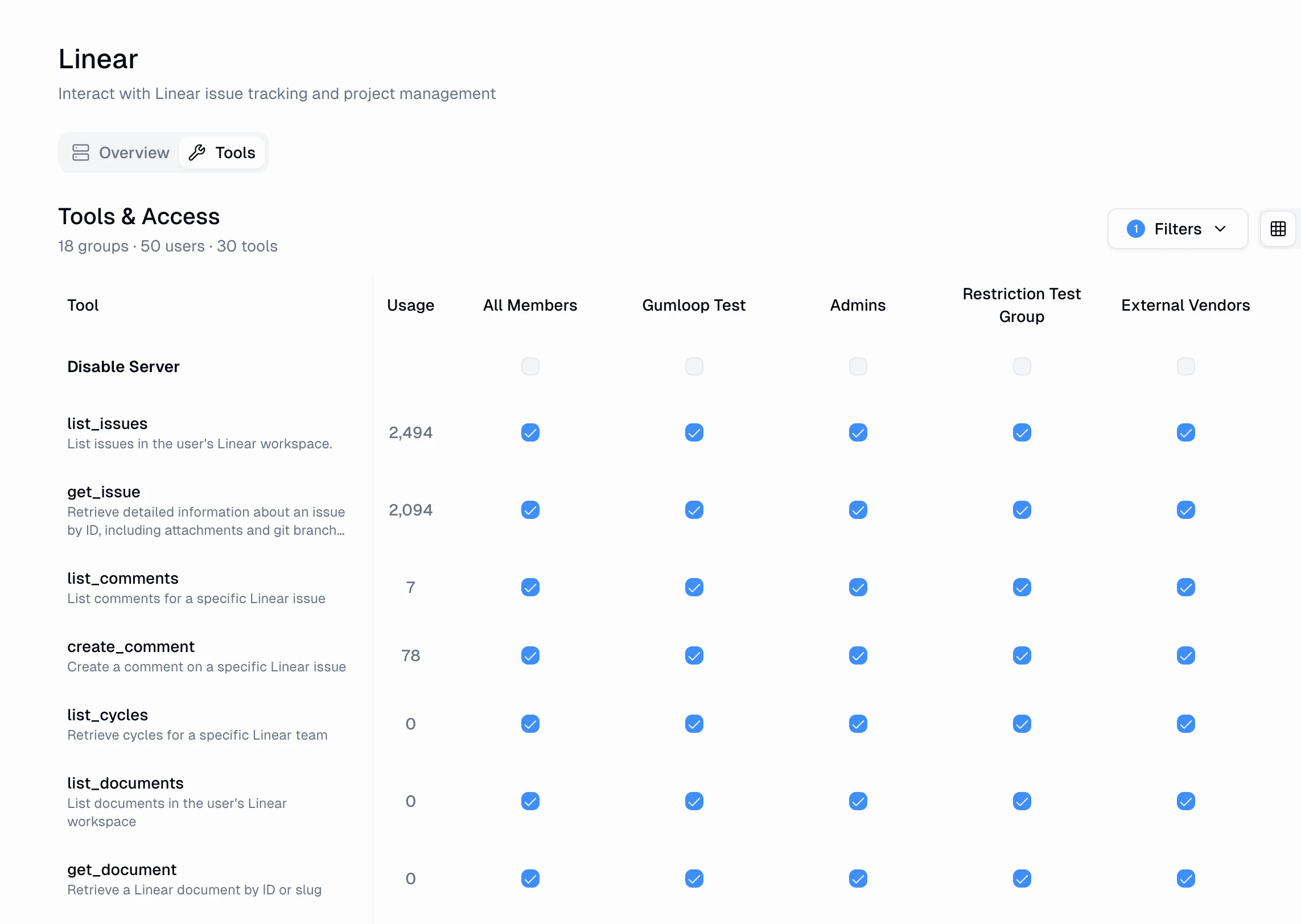Image resolution: width=1301 pixels, height=924 pixels.
Task: Check Disable Server for External Vendors
Action: (x=1185, y=366)
